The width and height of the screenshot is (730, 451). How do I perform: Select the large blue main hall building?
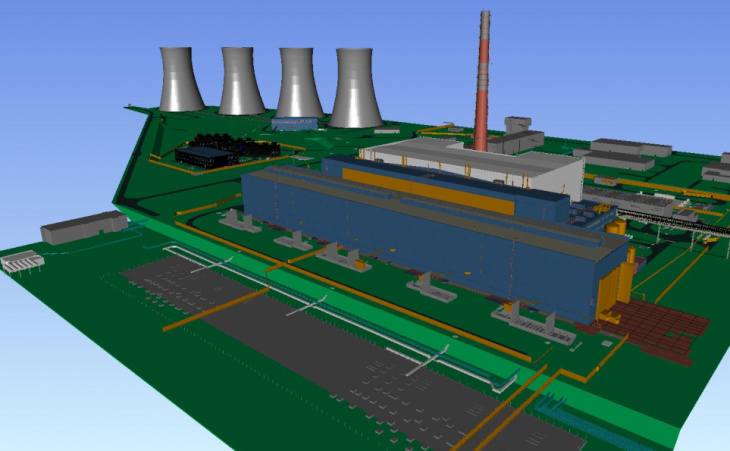[433, 242]
